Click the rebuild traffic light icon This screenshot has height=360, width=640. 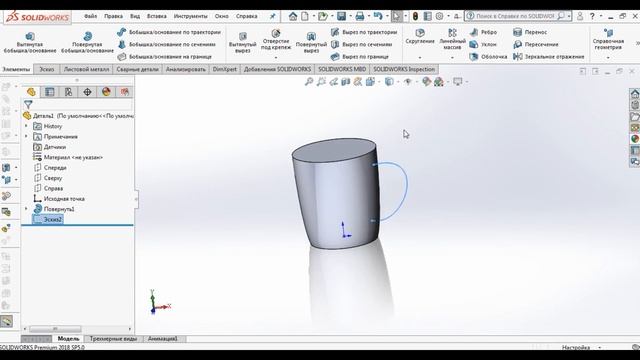[x=415, y=16]
